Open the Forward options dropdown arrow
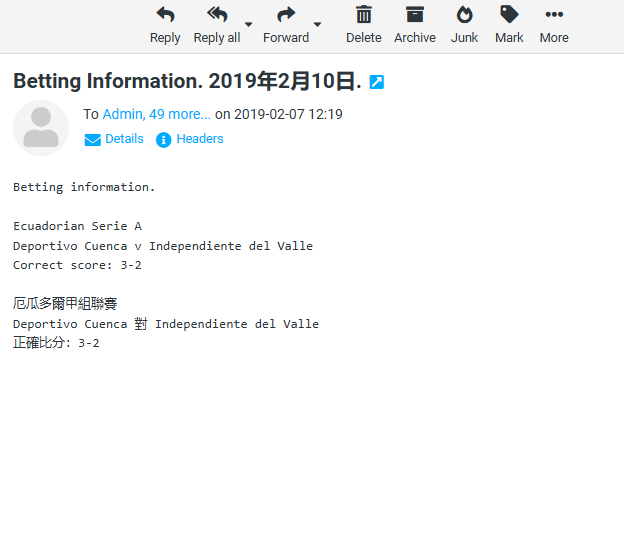 [x=318, y=24]
